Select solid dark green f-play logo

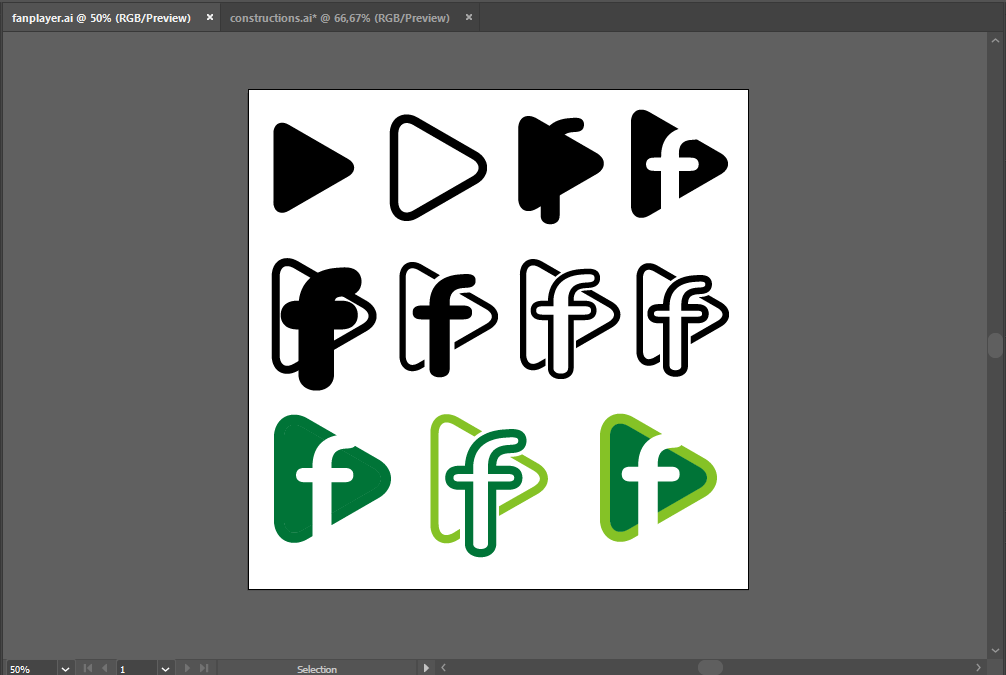click(332, 479)
